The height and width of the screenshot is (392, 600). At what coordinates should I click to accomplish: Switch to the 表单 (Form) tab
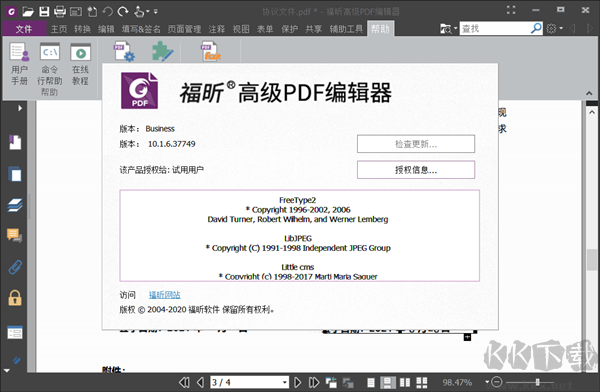pyautogui.click(x=265, y=29)
